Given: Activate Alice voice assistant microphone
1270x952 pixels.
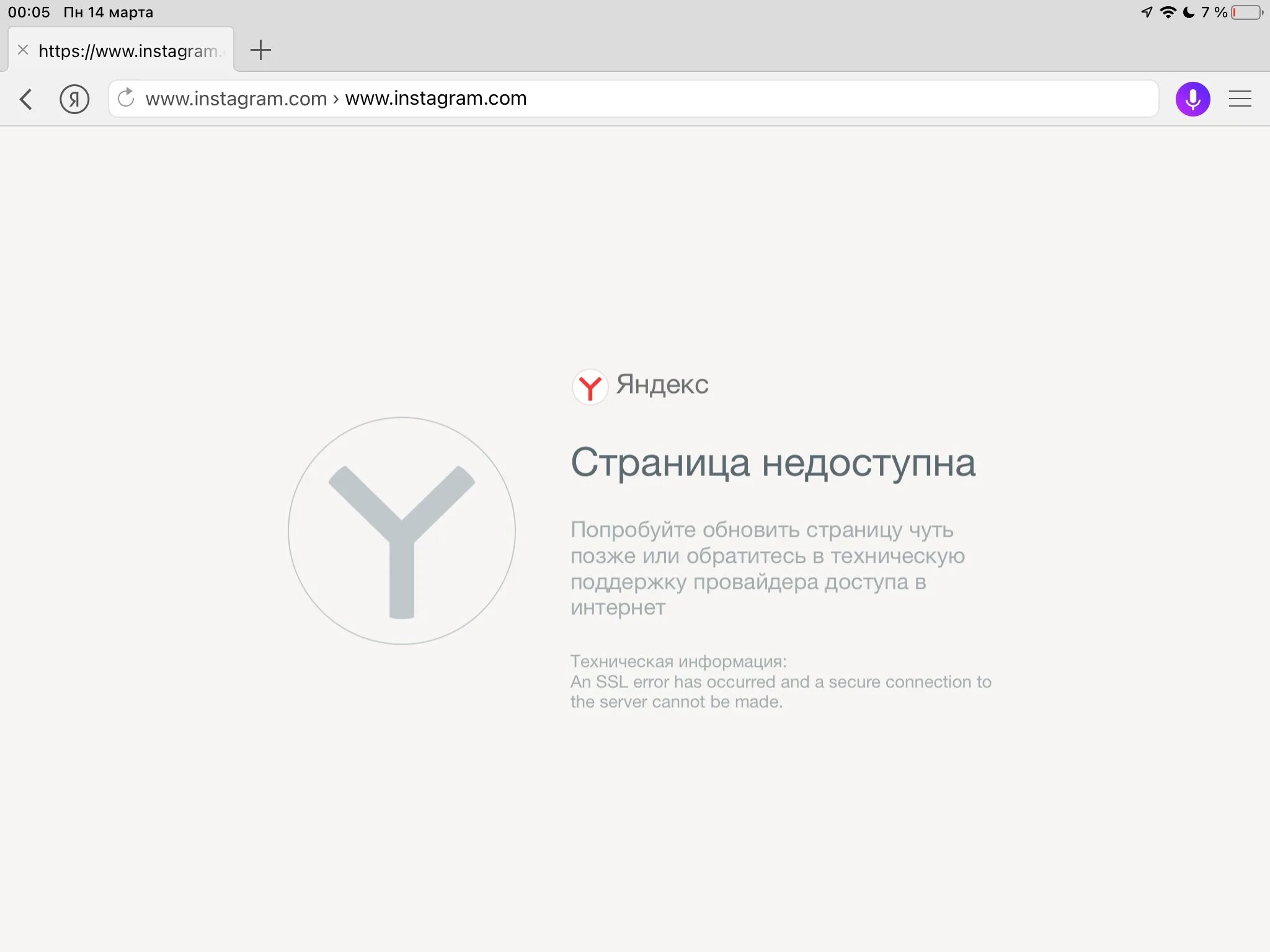Looking at the screenshot, I should [x=1192, y=99].
